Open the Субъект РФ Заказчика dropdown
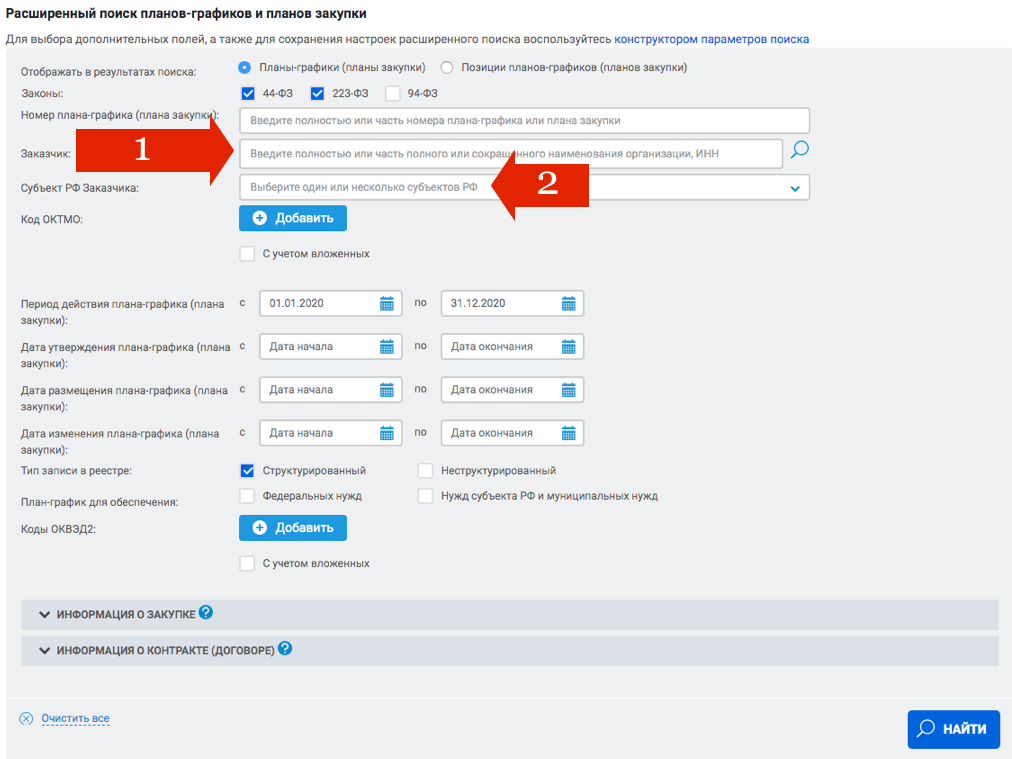Image resolution: width=1012 pixels, height=759 pixels. coord(795,188)
